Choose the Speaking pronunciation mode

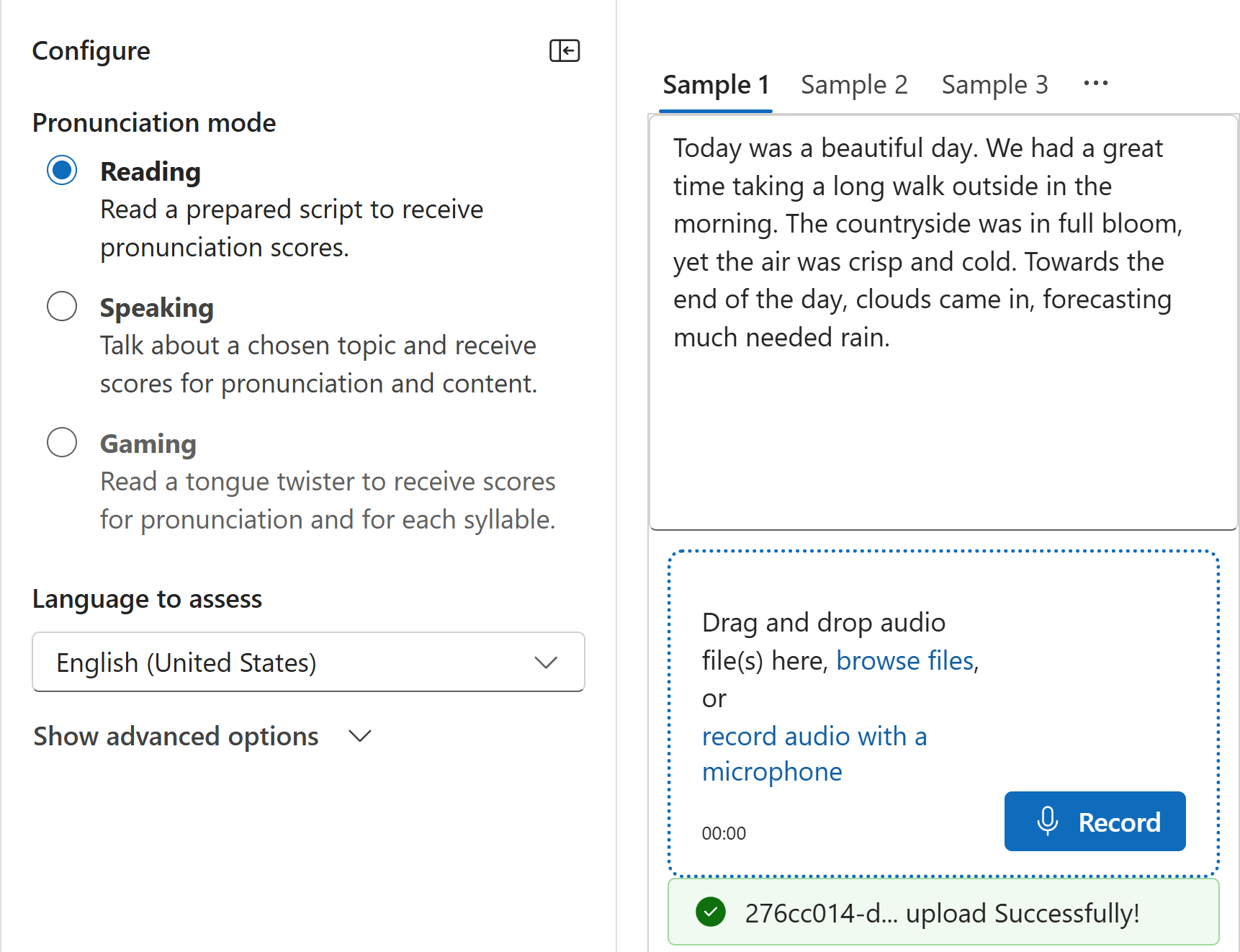point(62,306)
